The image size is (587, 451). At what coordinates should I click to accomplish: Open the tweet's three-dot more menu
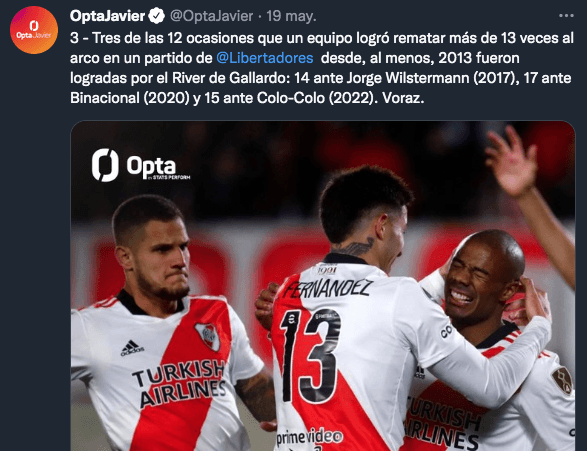pyautogui.click(x=566, y=16)
